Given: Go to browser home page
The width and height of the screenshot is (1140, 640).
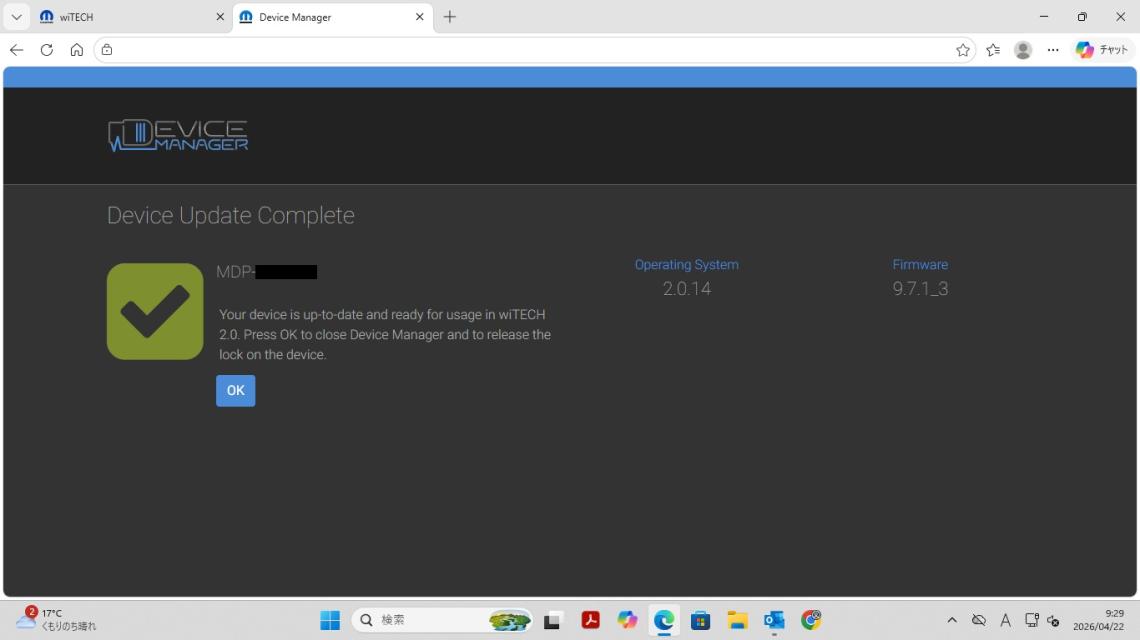Looking at the screenshot, I should (x=76, y=50).
